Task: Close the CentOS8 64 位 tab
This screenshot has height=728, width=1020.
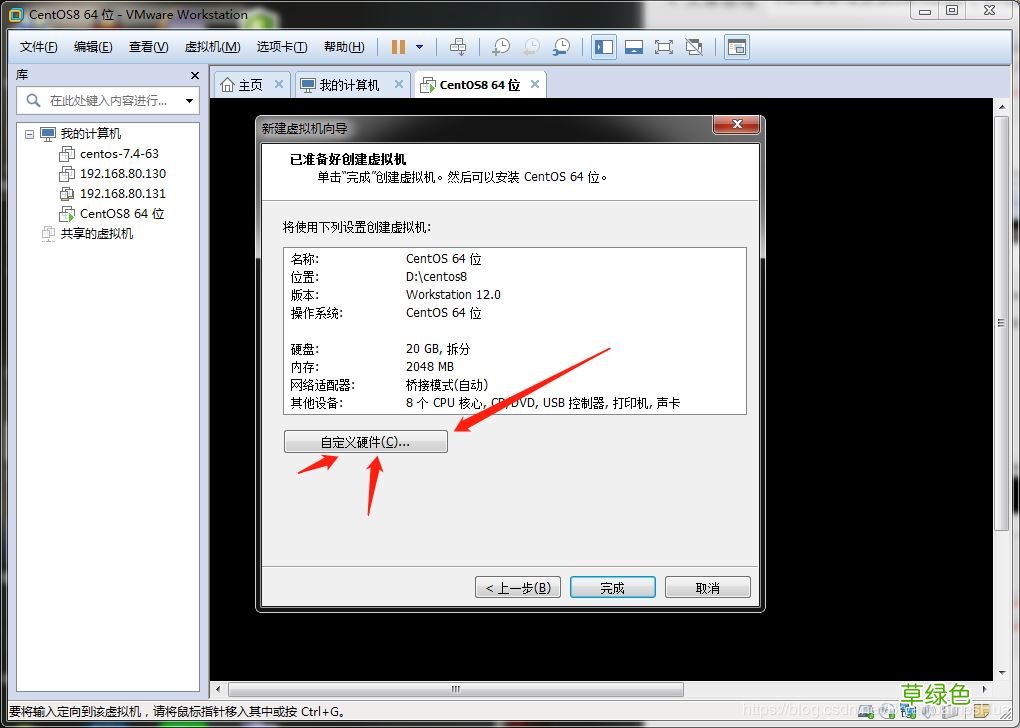Action: point(535,84)
